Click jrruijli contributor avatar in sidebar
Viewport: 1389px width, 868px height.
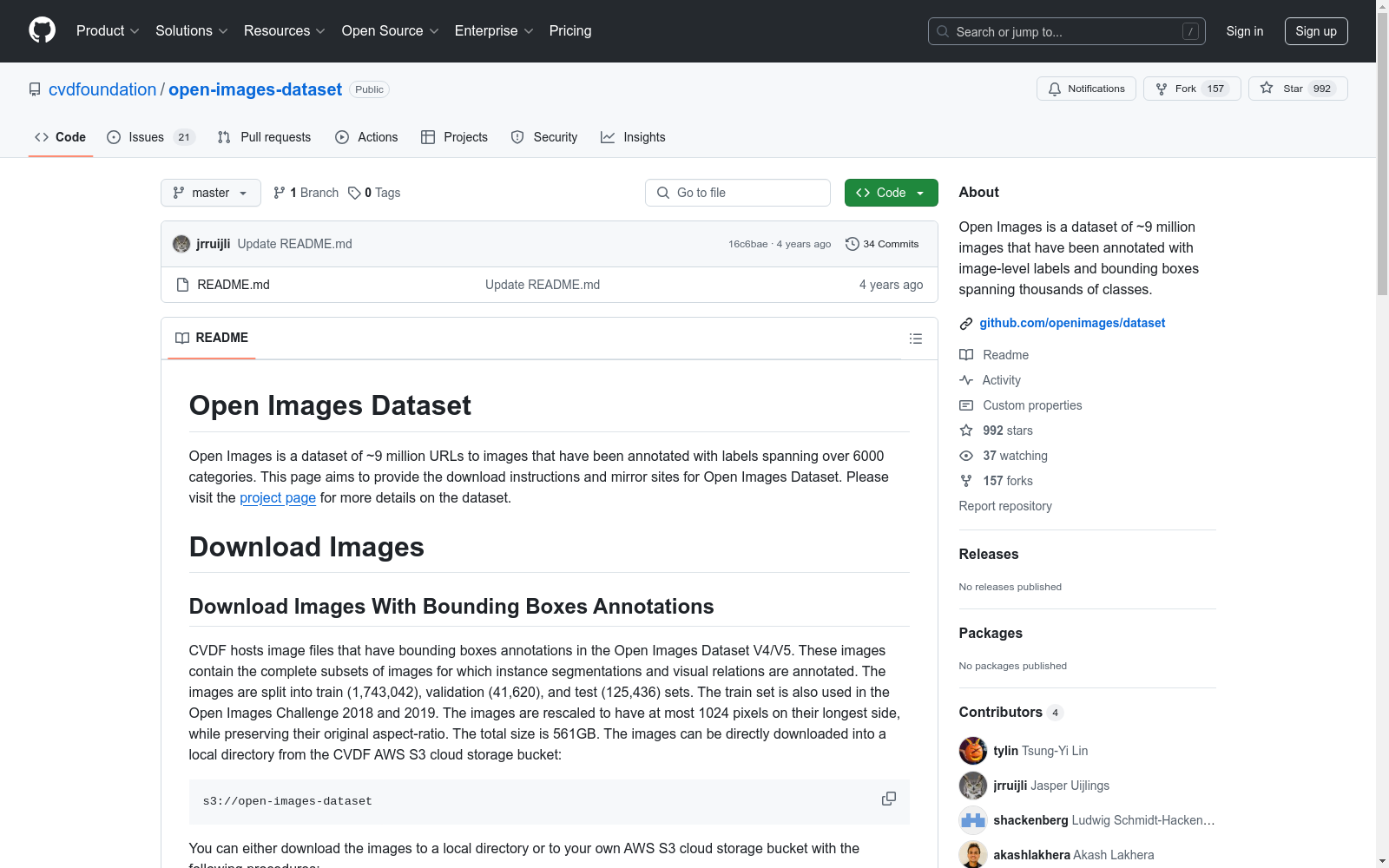point(973,786)
